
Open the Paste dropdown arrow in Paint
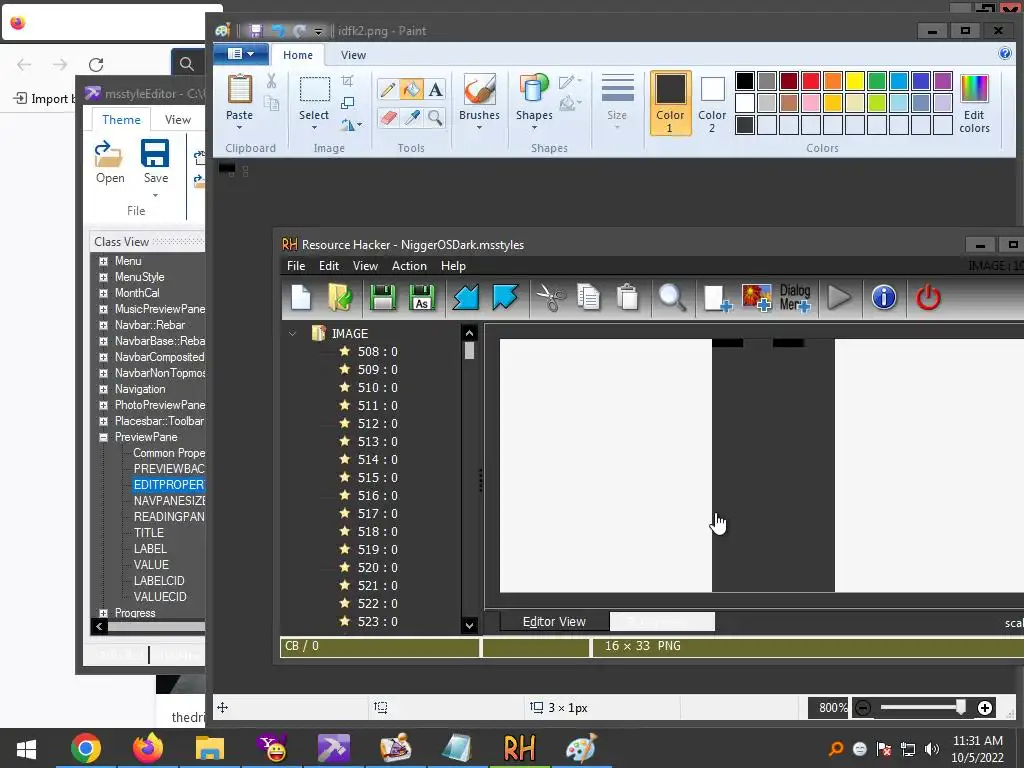239,127
